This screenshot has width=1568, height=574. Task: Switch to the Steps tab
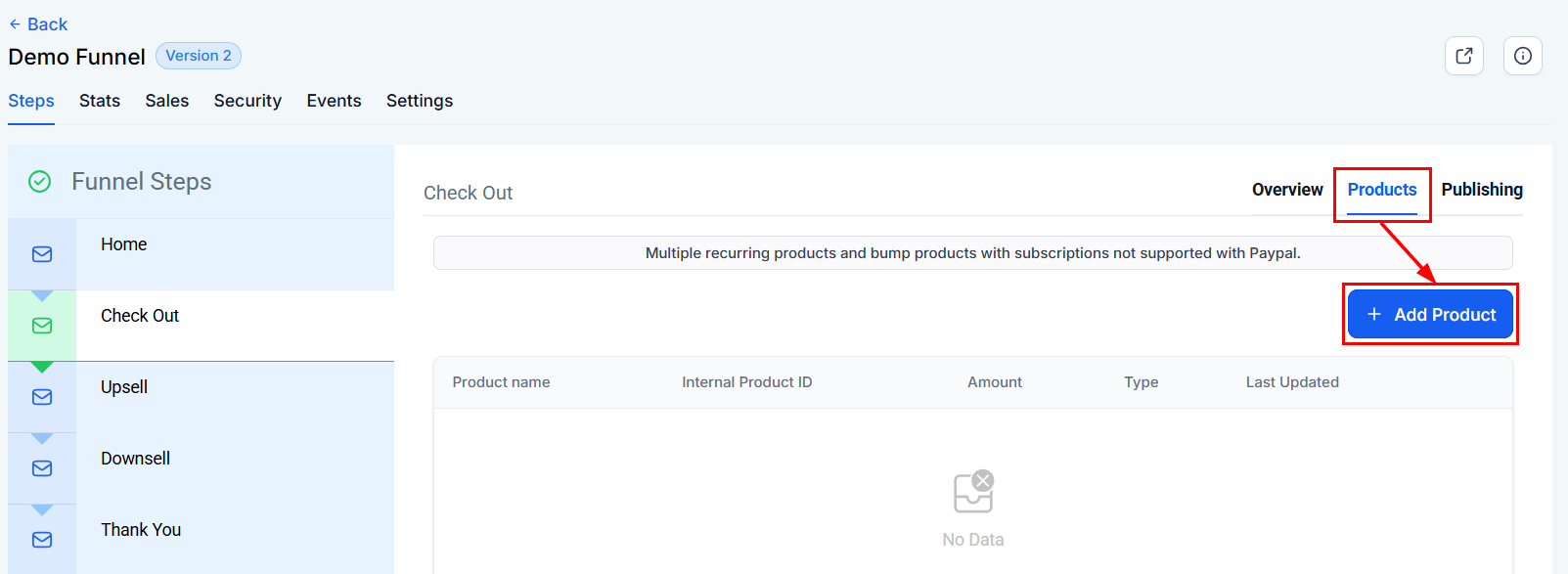click(x=31, y=101)
